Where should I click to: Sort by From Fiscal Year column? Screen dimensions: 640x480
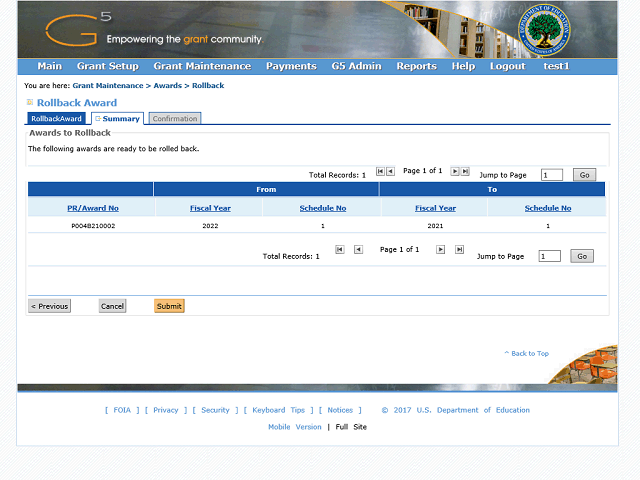point(210,208)
